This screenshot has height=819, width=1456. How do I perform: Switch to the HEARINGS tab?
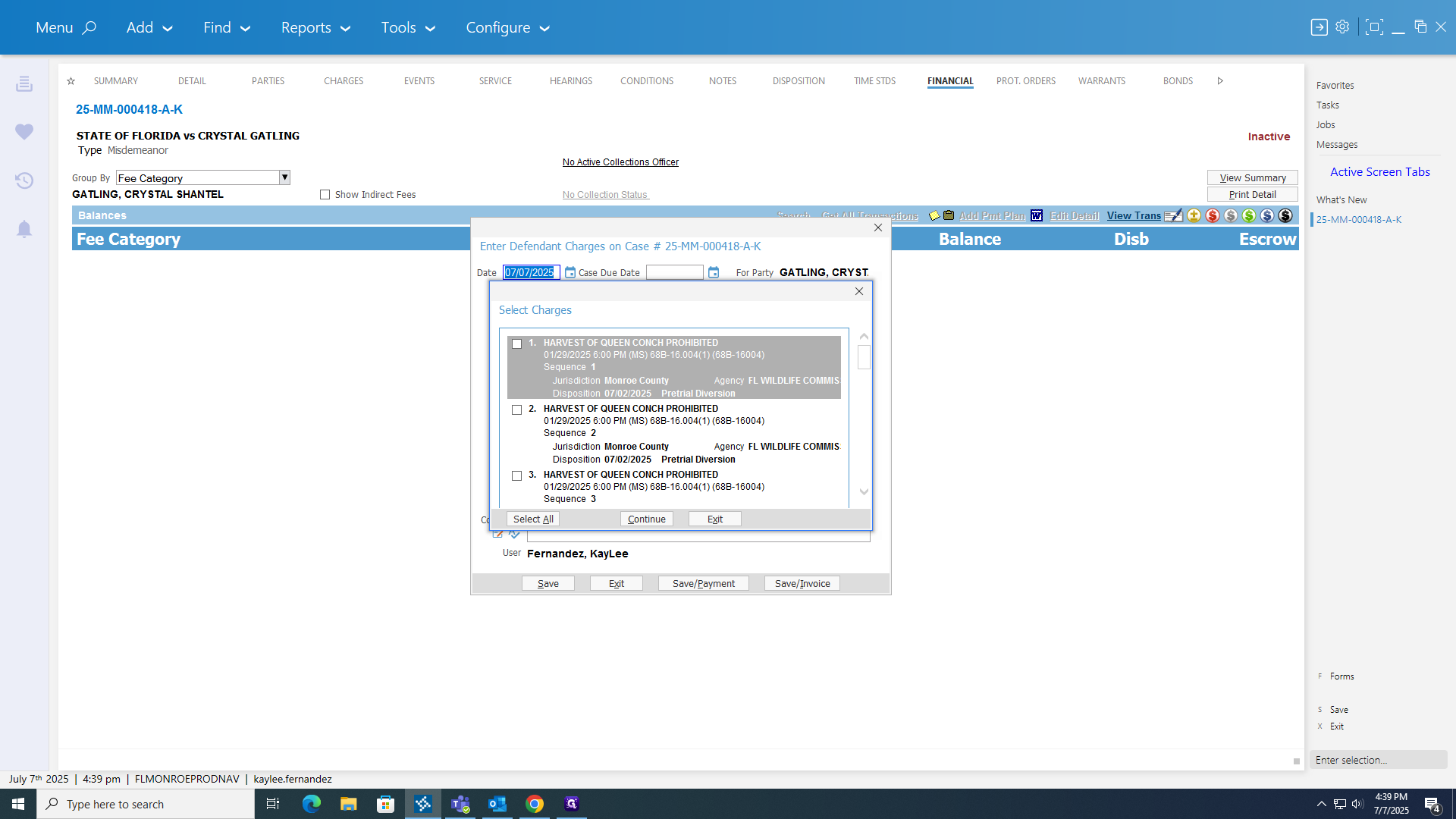coord(571,81)
